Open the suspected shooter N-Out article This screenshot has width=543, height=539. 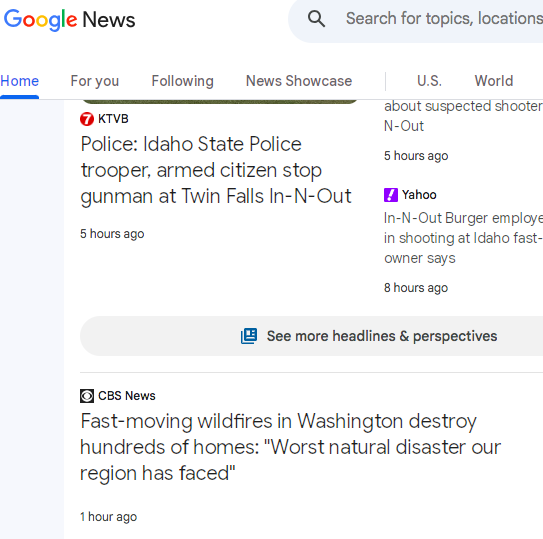(x=463, y=116)
